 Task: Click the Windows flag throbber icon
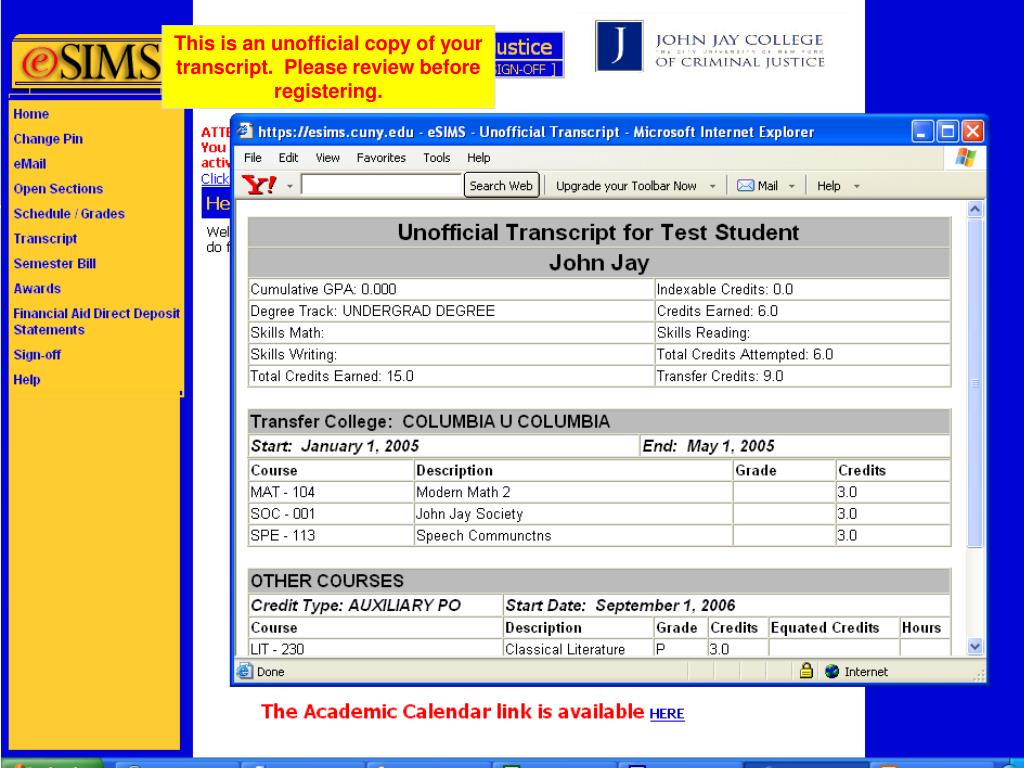coord(965,157)
